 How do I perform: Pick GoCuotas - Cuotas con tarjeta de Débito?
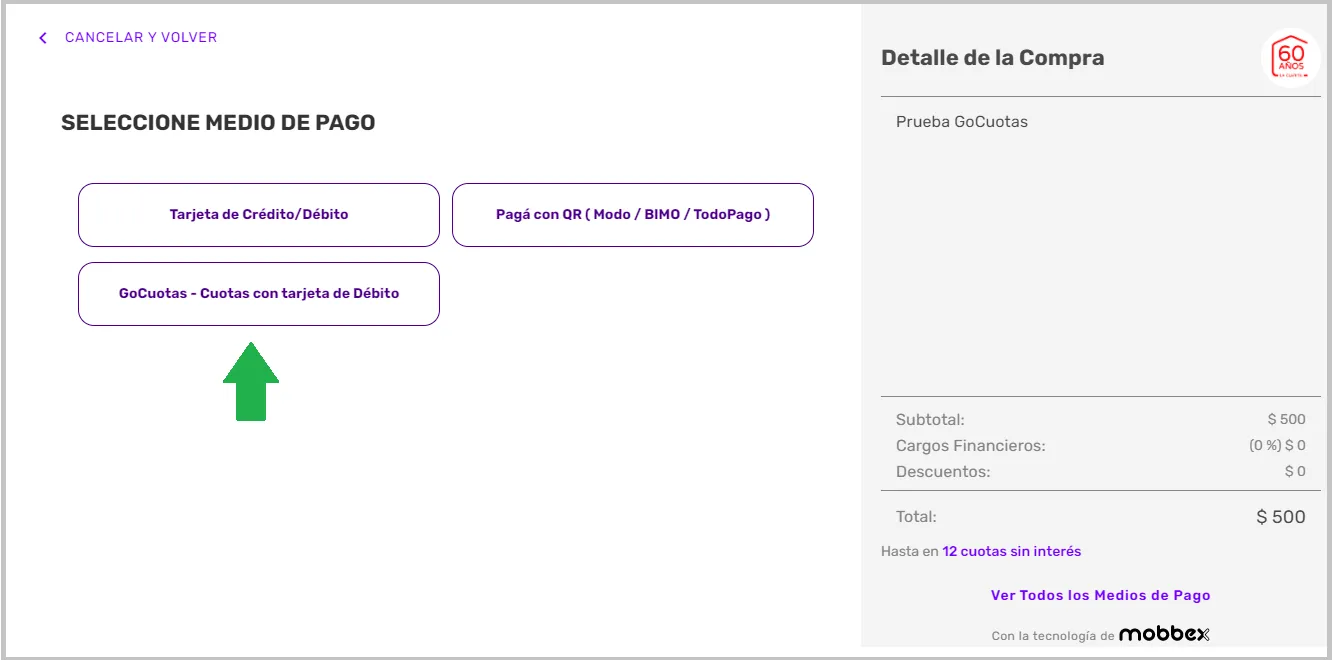click(x=259, y=294)
